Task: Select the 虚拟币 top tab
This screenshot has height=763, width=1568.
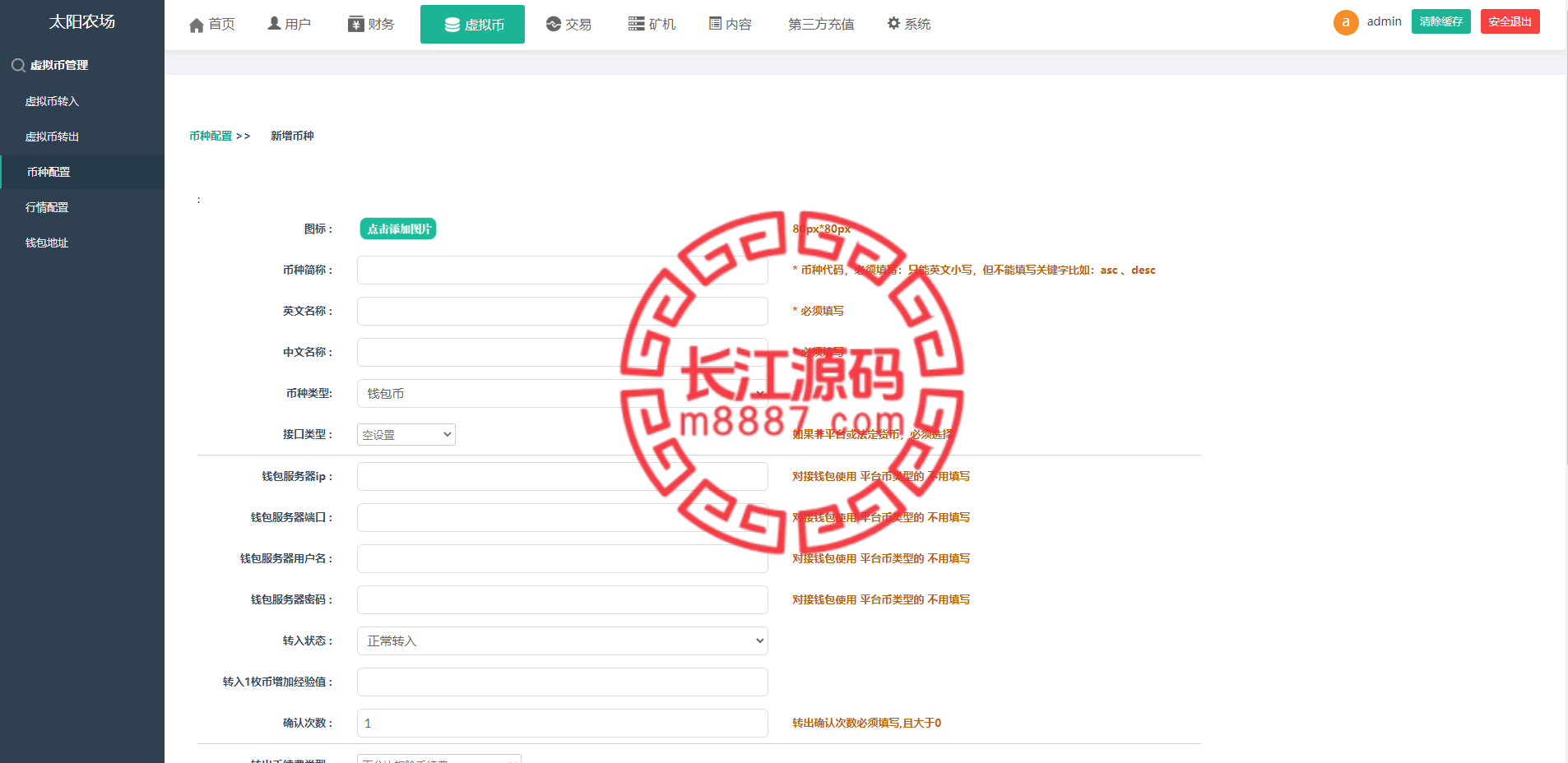Action: [x=472, y=25]
